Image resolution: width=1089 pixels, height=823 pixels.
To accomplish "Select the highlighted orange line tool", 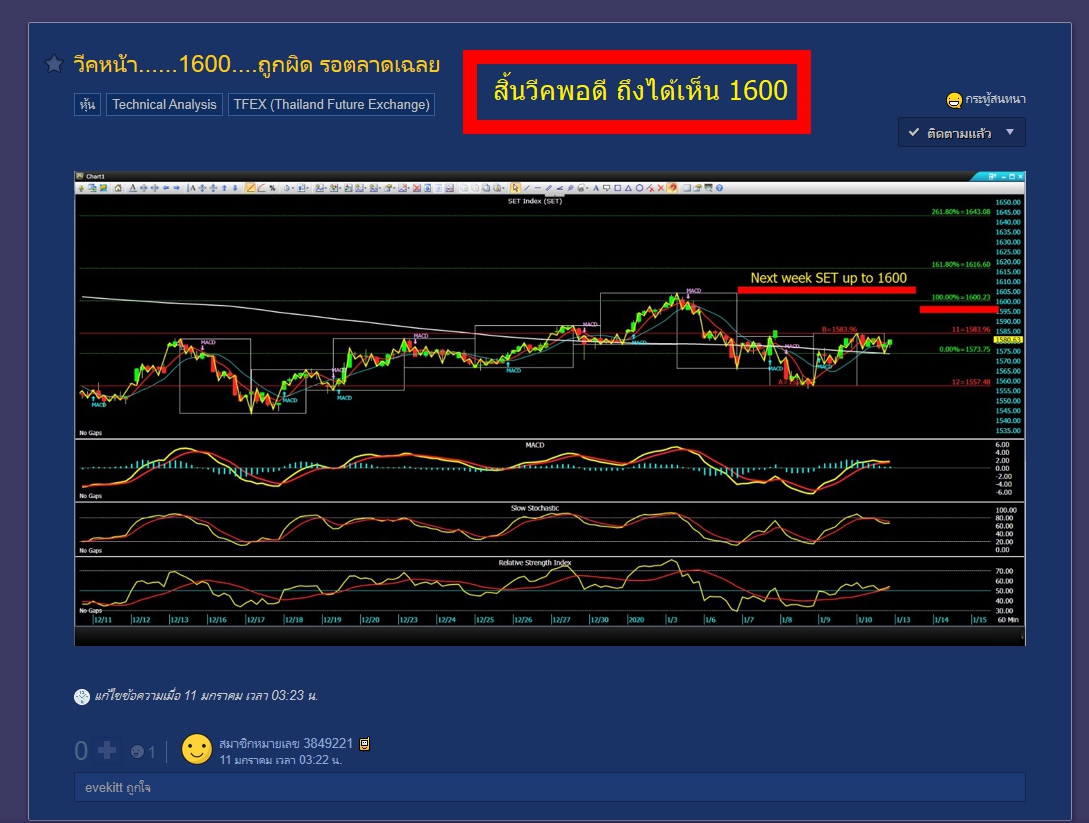I will click(x=250, y=188).
